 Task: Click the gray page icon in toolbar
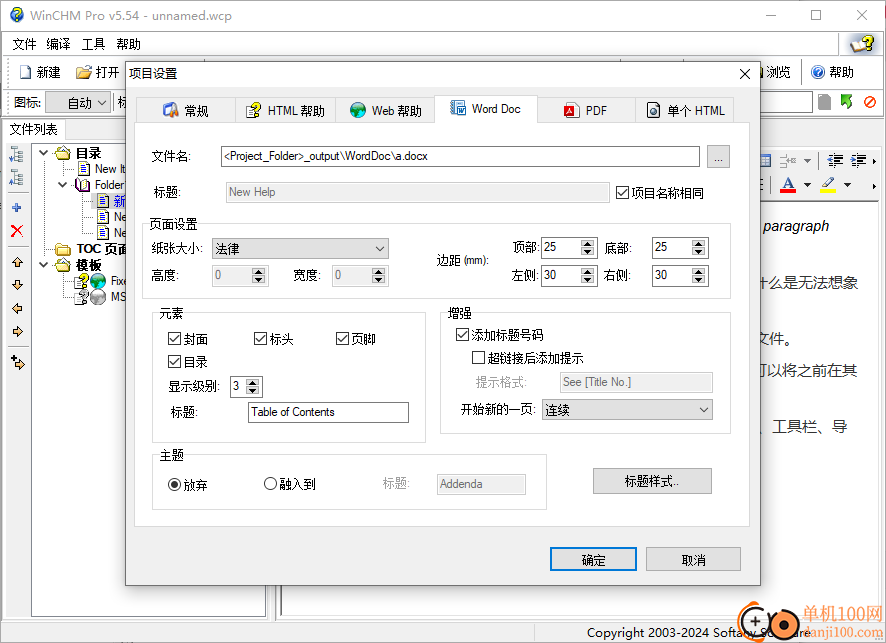(824, 102)
